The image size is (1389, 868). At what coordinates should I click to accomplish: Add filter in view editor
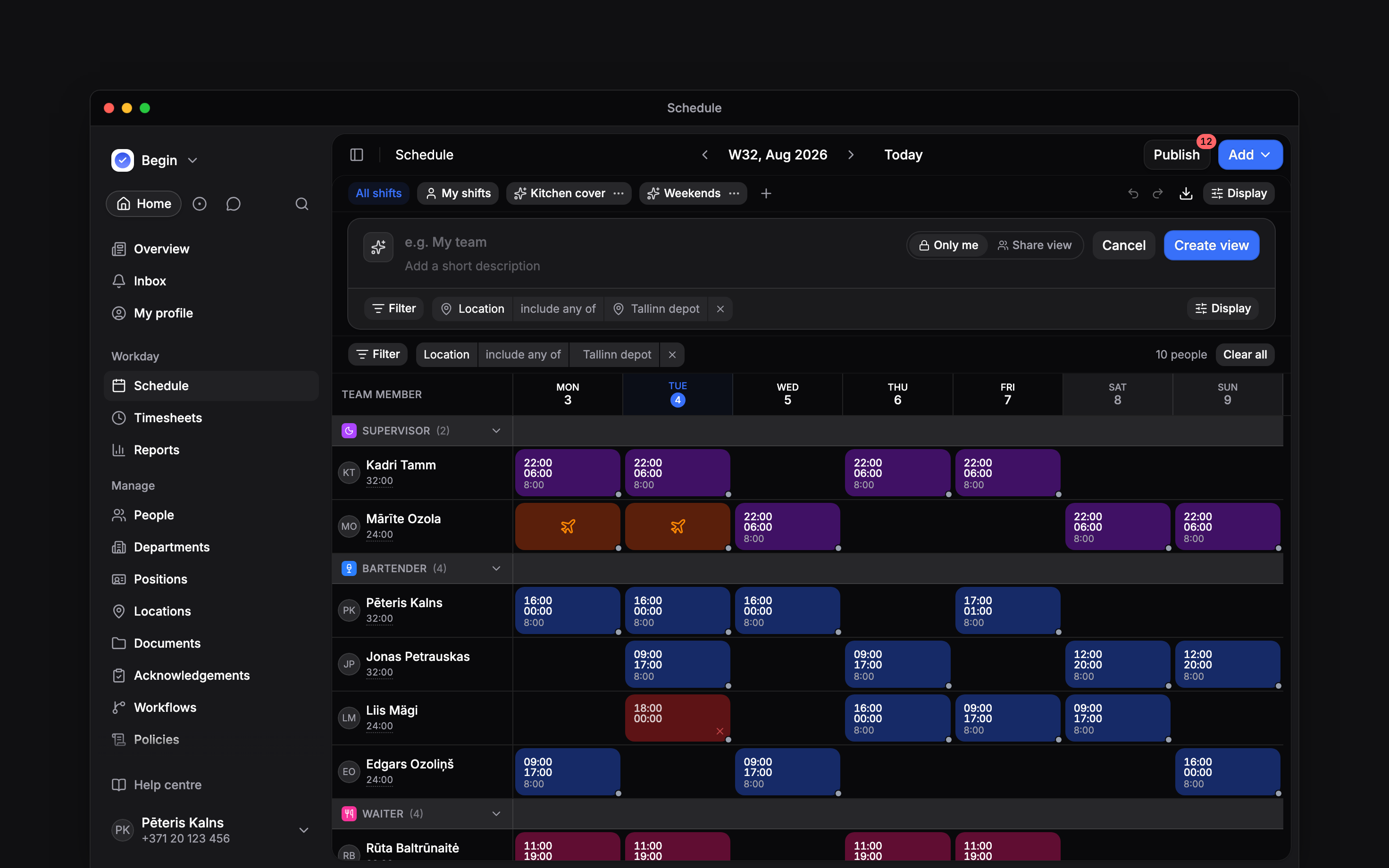tap(394, 309)
